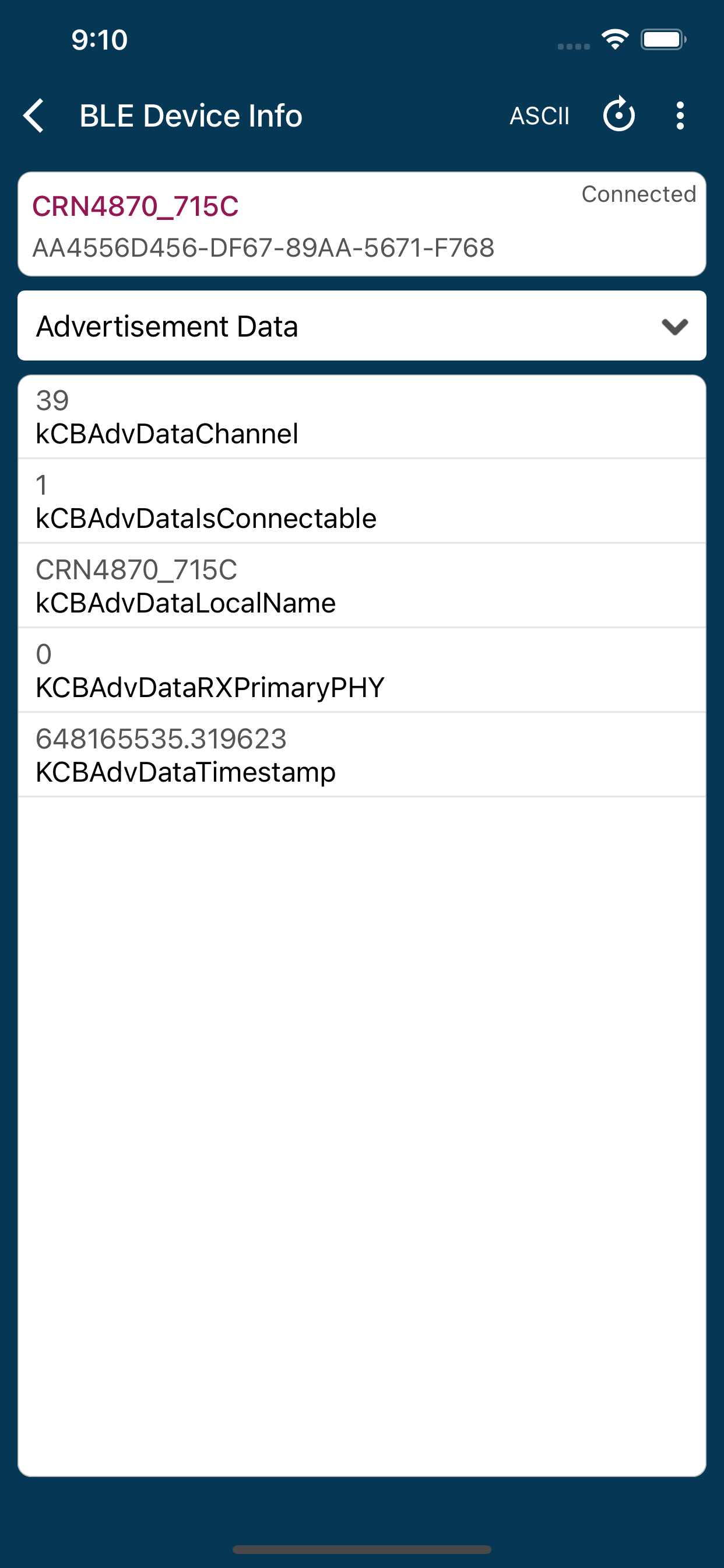The height and width of the screenshot is (1568, 724).
Task: Tap the BLE Device Info title
Action: tap(191, 116)
